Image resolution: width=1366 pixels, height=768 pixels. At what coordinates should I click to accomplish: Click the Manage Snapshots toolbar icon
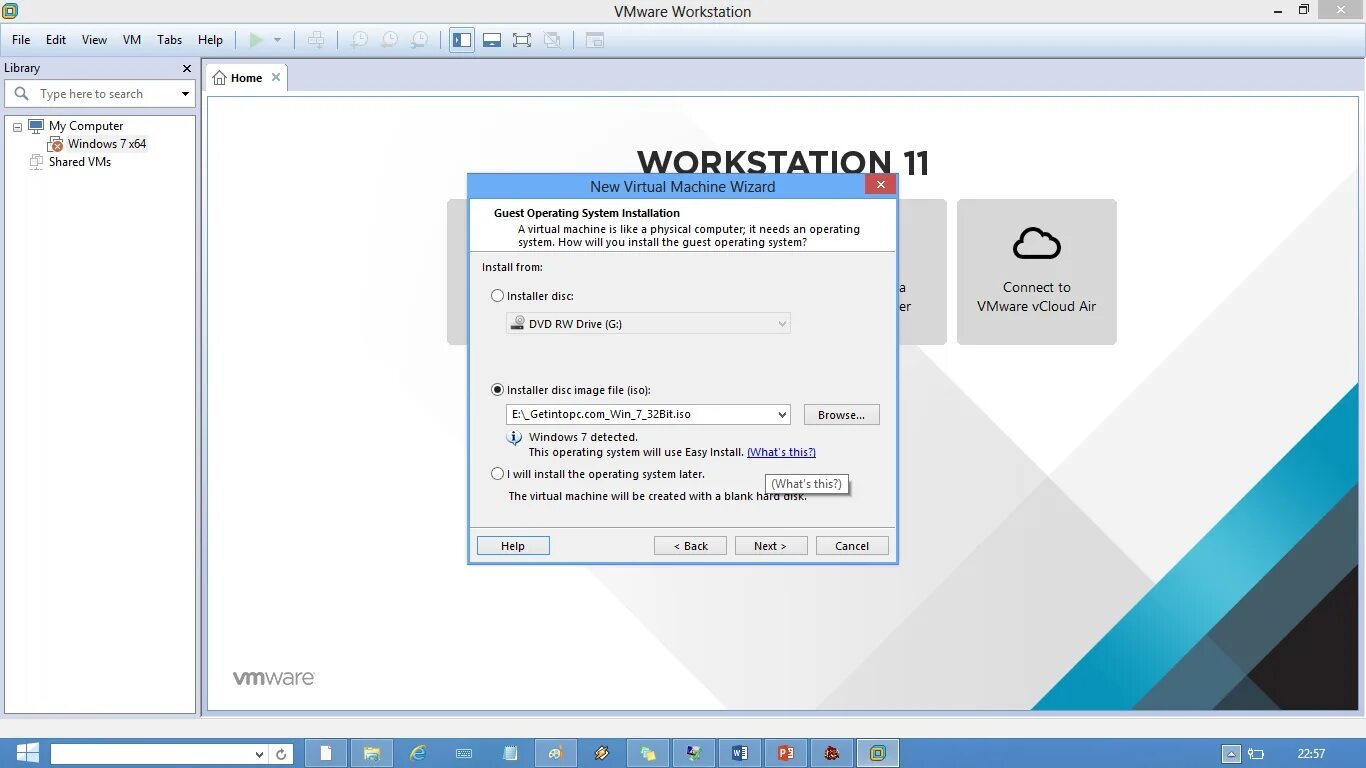[420, 40]
